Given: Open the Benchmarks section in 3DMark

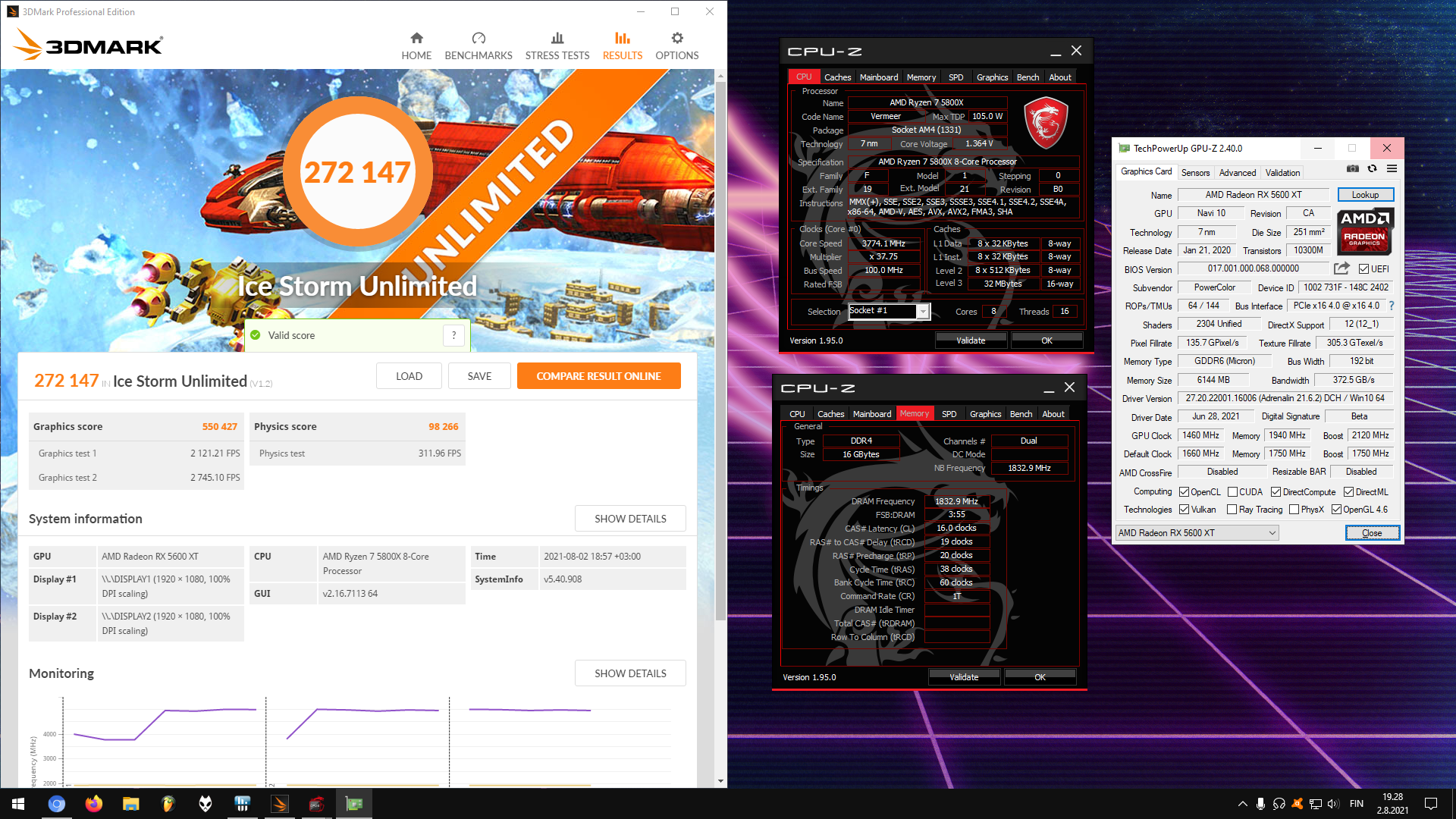Looking at the screenshot, I should 479,46.
